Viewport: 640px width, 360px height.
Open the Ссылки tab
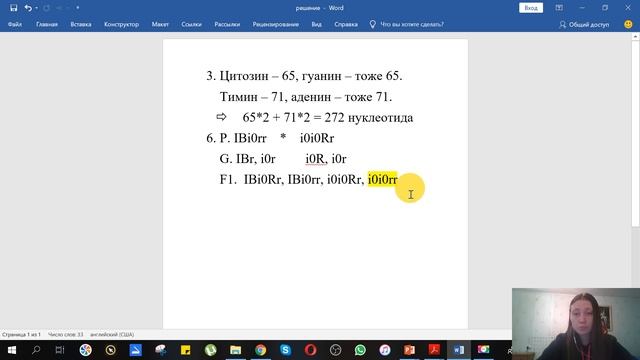tap(191, 24)
